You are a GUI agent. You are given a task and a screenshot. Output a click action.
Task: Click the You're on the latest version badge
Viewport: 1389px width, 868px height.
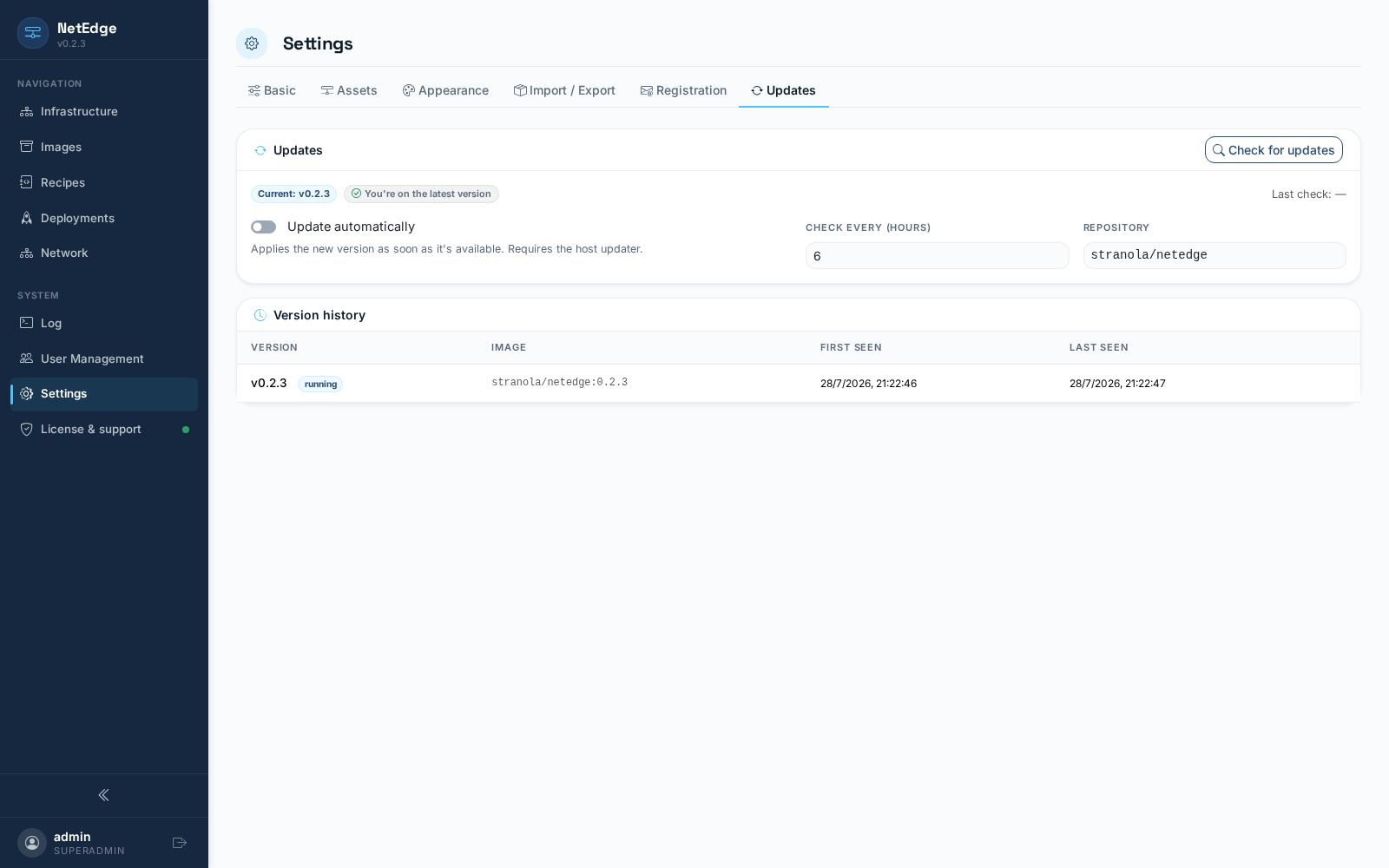tap(421, 194)
